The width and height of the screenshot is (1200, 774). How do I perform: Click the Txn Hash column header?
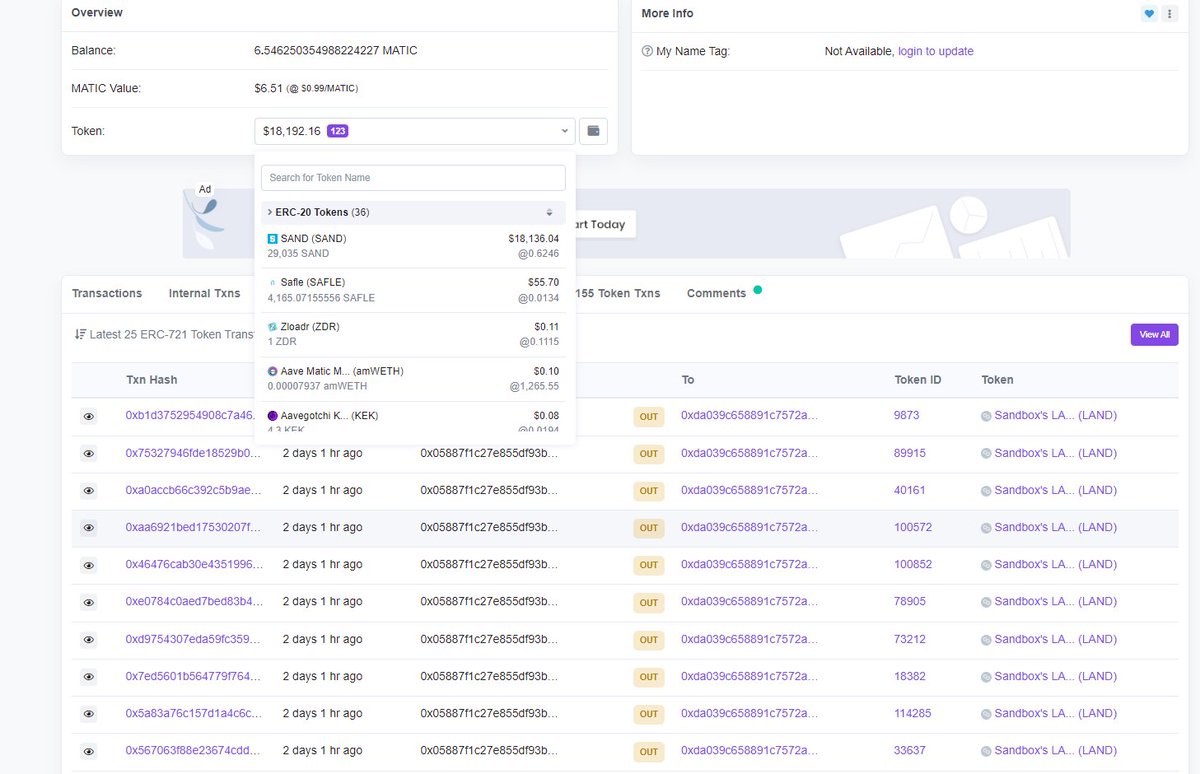coord(152,380)
